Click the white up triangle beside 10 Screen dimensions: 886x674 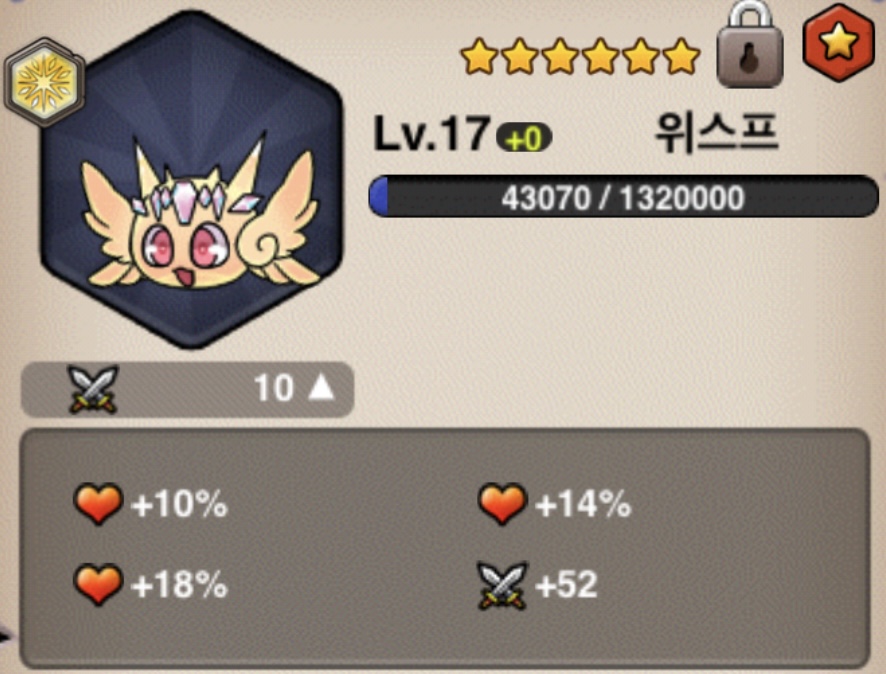322,388
